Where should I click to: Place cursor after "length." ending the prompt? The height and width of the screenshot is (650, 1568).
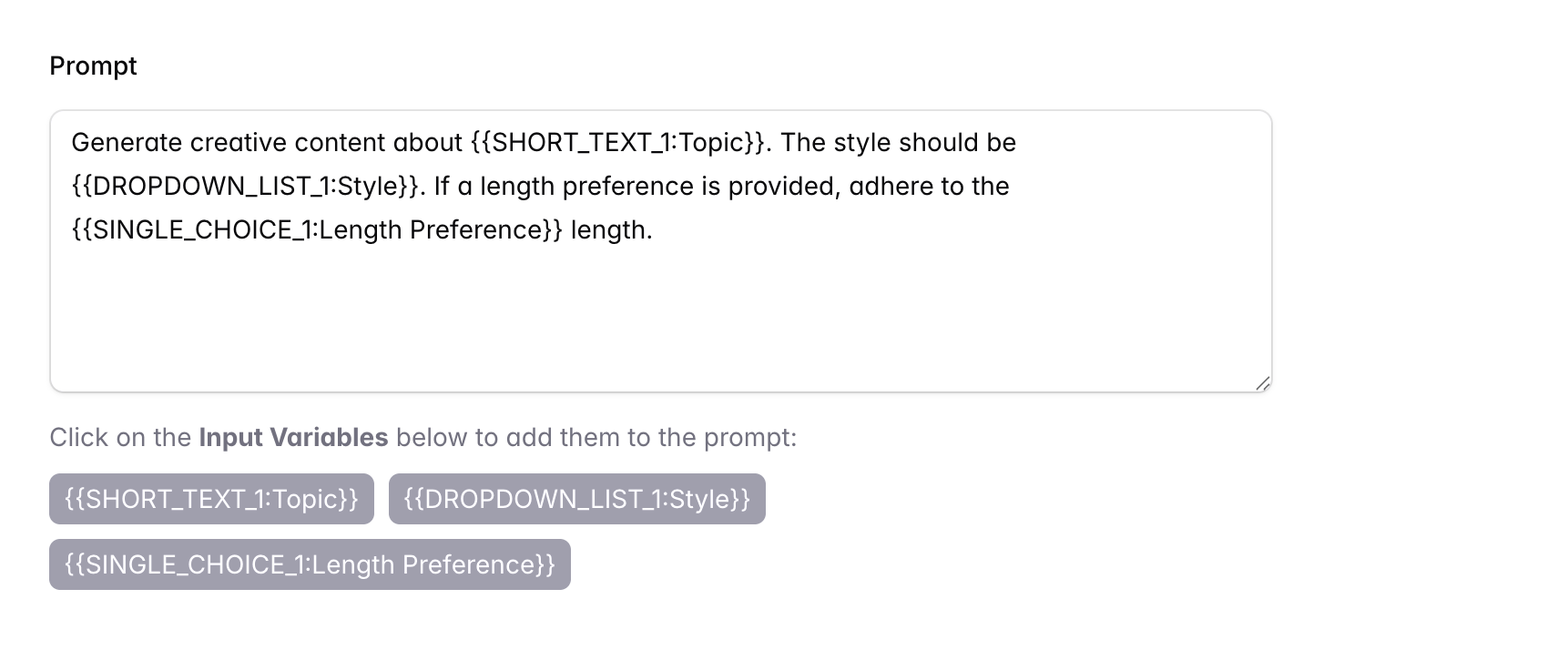click(x=654, y=229)
